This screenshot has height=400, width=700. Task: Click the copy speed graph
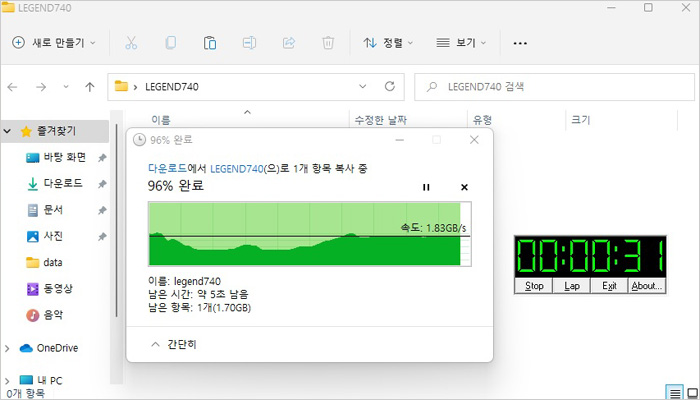(x=310, y=234)
